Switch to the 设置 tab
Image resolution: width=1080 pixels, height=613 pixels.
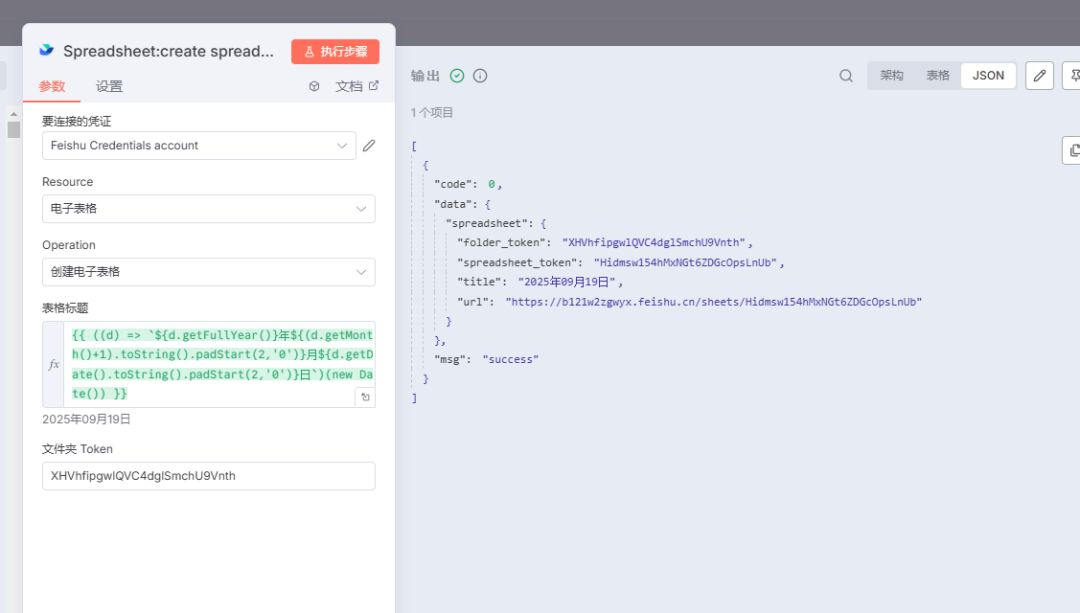(x=109, y=86)
